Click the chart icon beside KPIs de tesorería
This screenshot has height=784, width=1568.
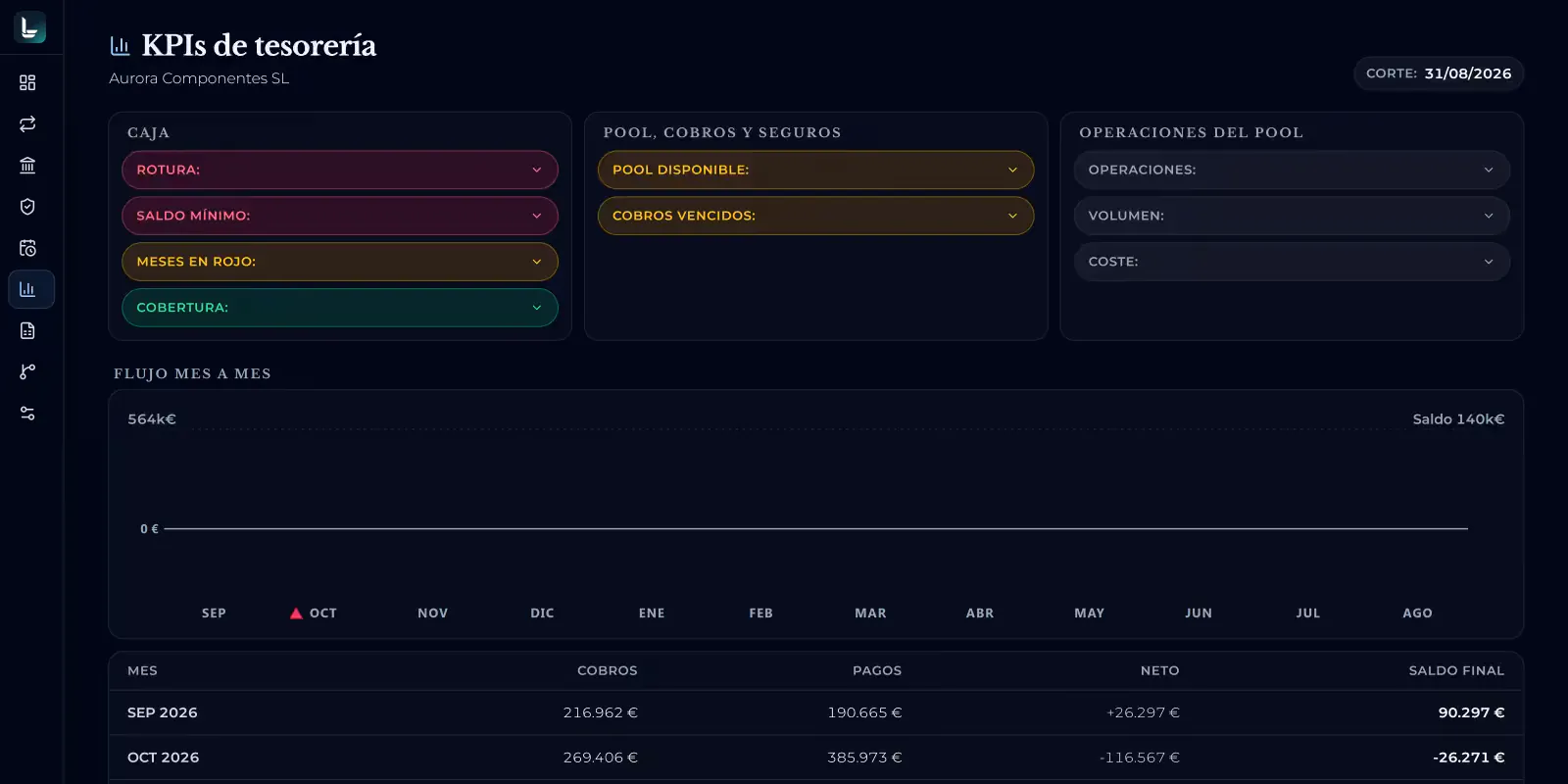tap(120, 45)
